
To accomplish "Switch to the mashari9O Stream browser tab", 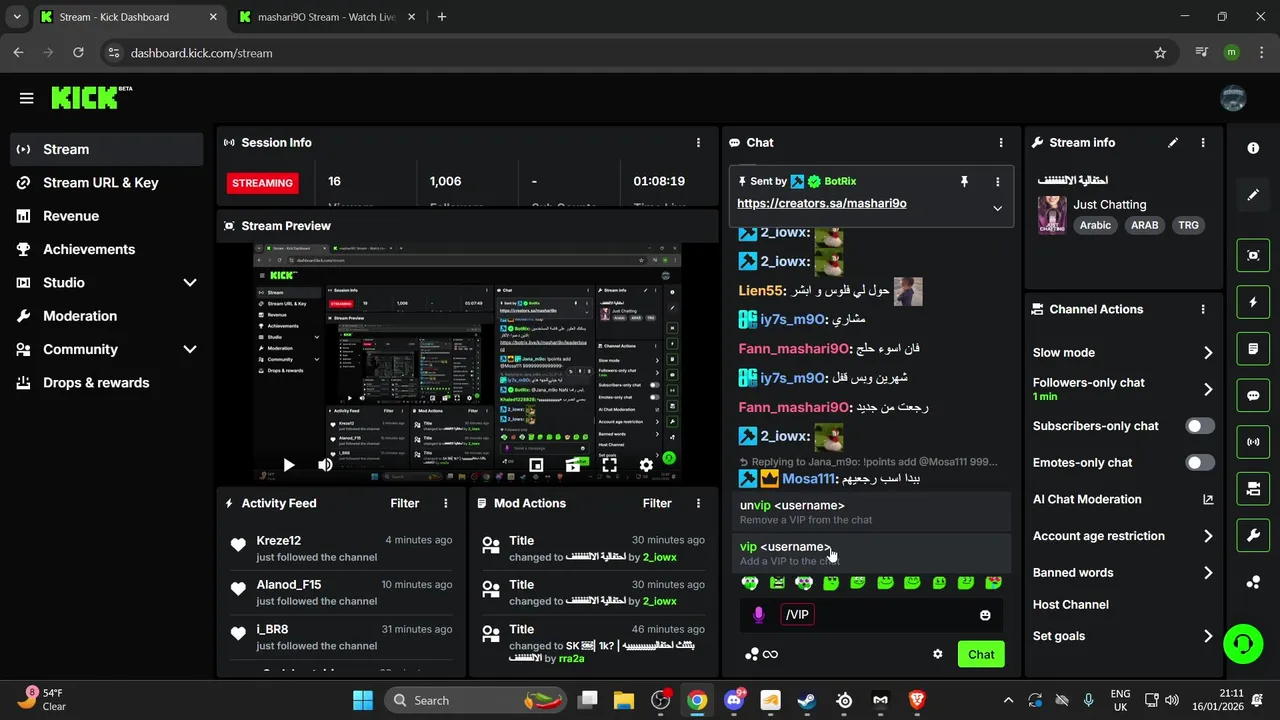I will tap(326, 17).
